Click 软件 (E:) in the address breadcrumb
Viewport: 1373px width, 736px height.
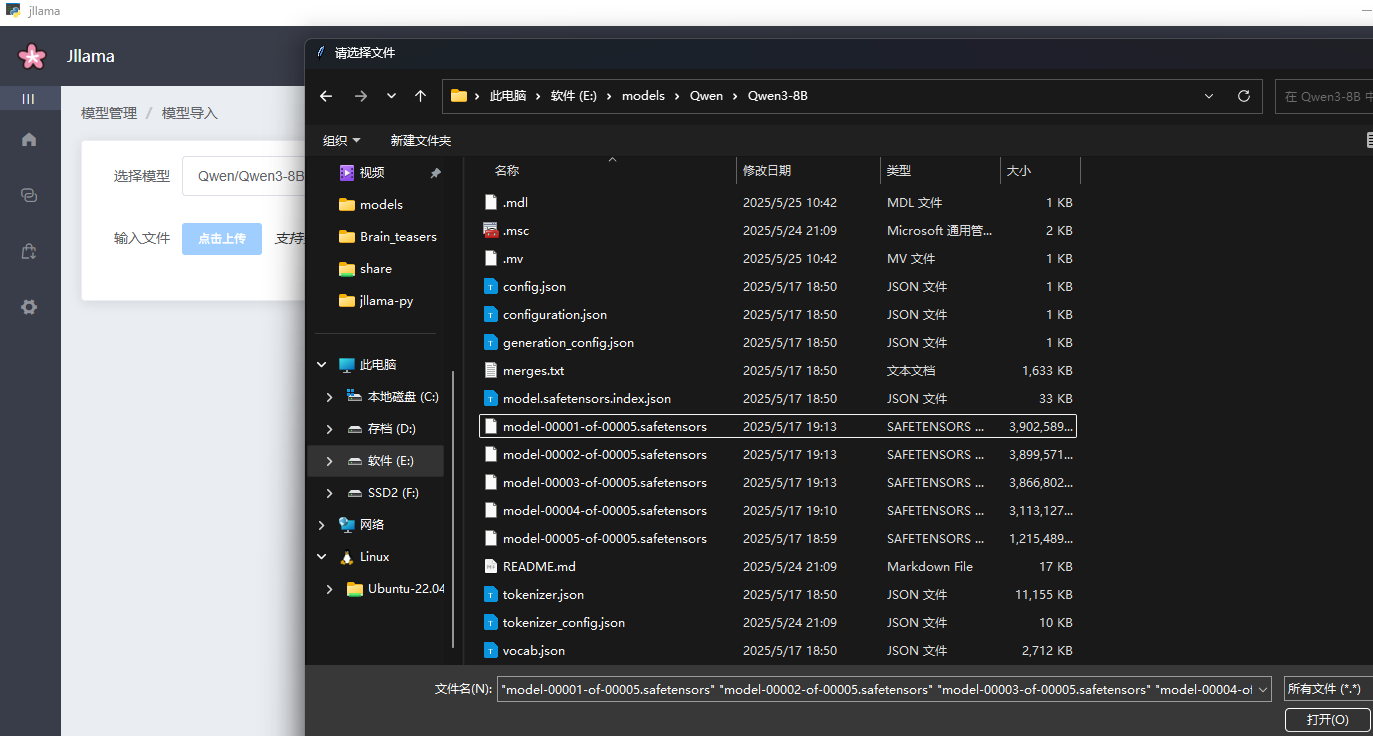pyautogui.click(x=573, y=96)
